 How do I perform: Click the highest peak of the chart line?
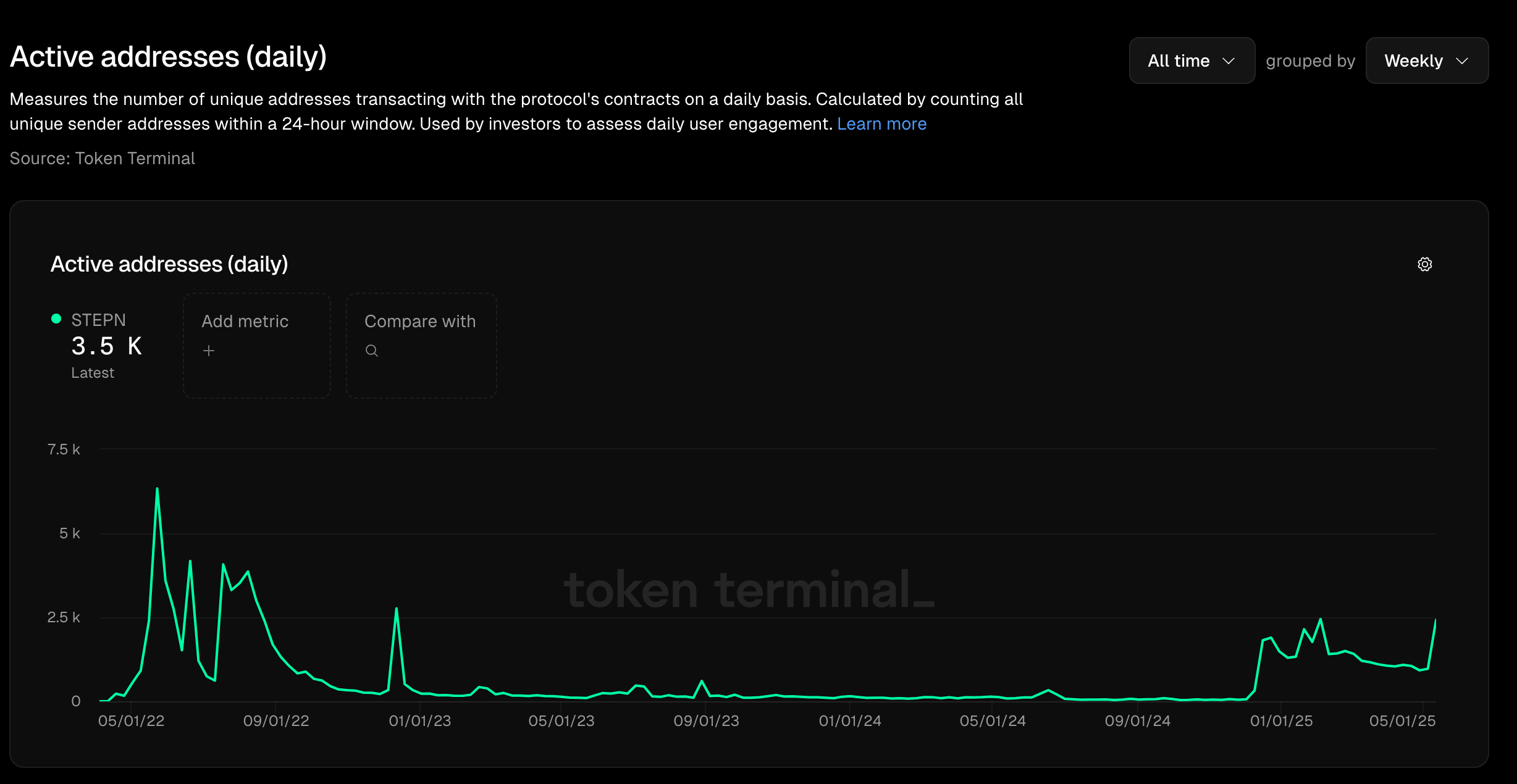[x=157, y=489]
